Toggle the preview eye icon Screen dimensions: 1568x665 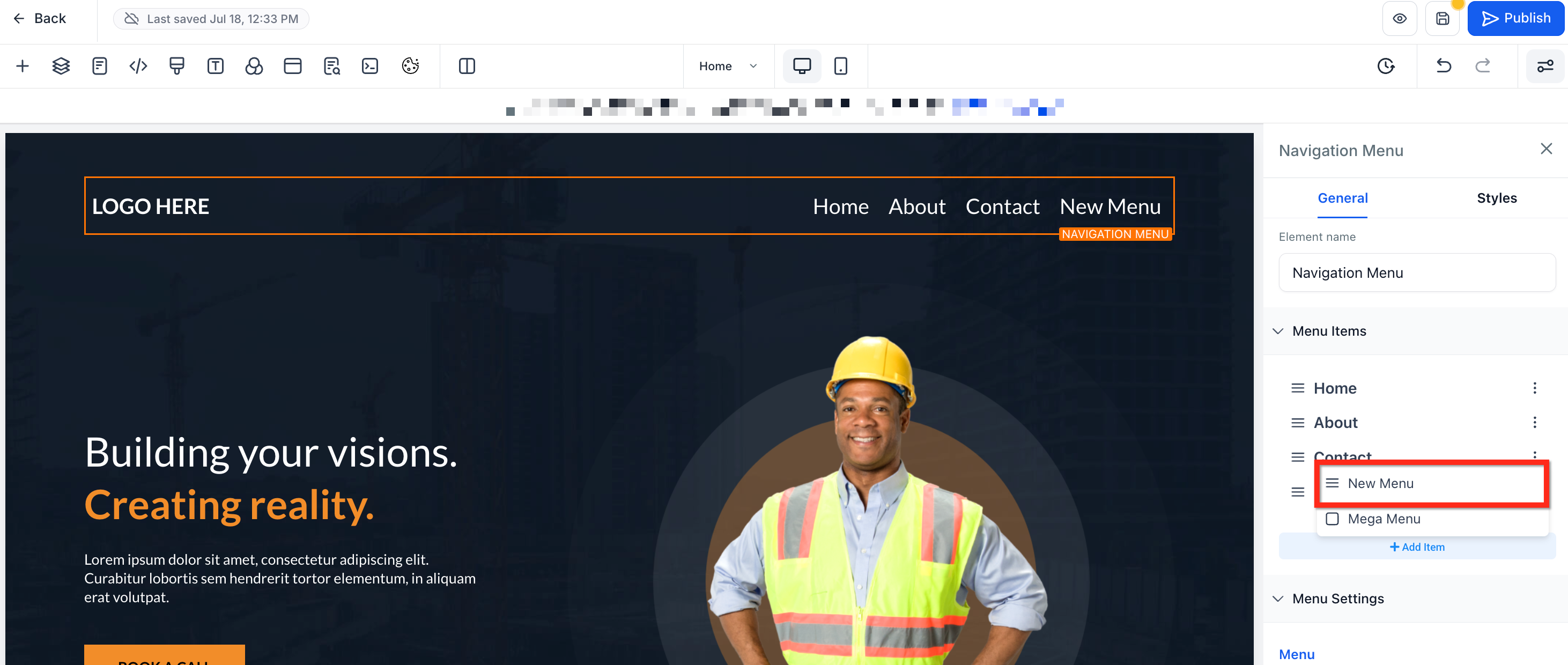coord(1400,18)
